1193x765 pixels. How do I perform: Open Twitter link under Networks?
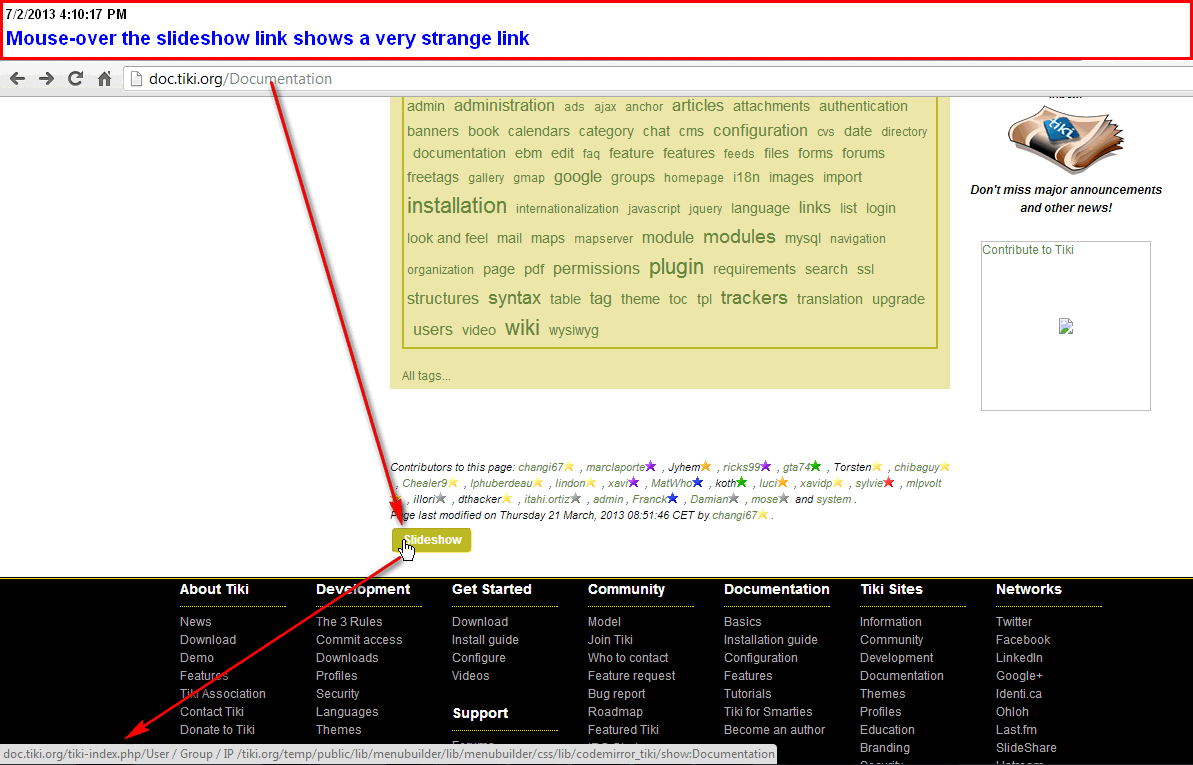pyautogui.click(x=1014, y=622)
